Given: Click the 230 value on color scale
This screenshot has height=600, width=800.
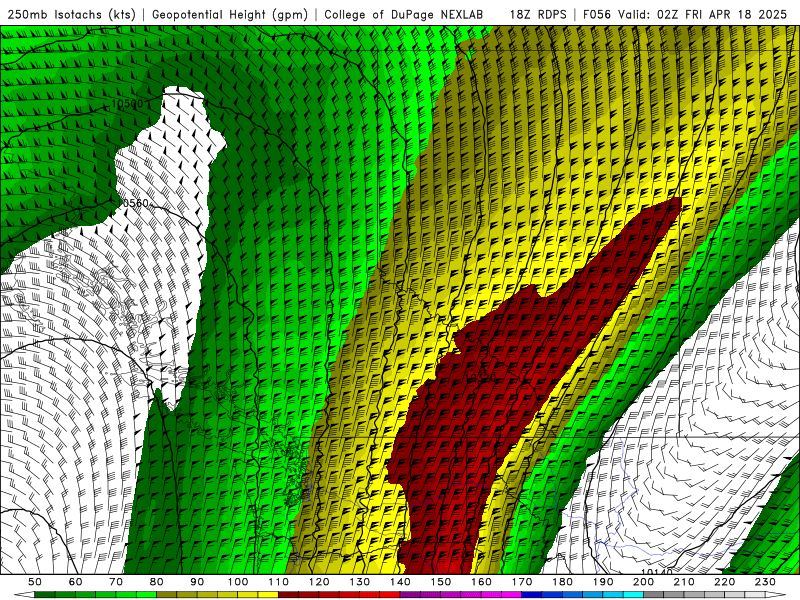Looking at the screenshot, I should 765,582.
